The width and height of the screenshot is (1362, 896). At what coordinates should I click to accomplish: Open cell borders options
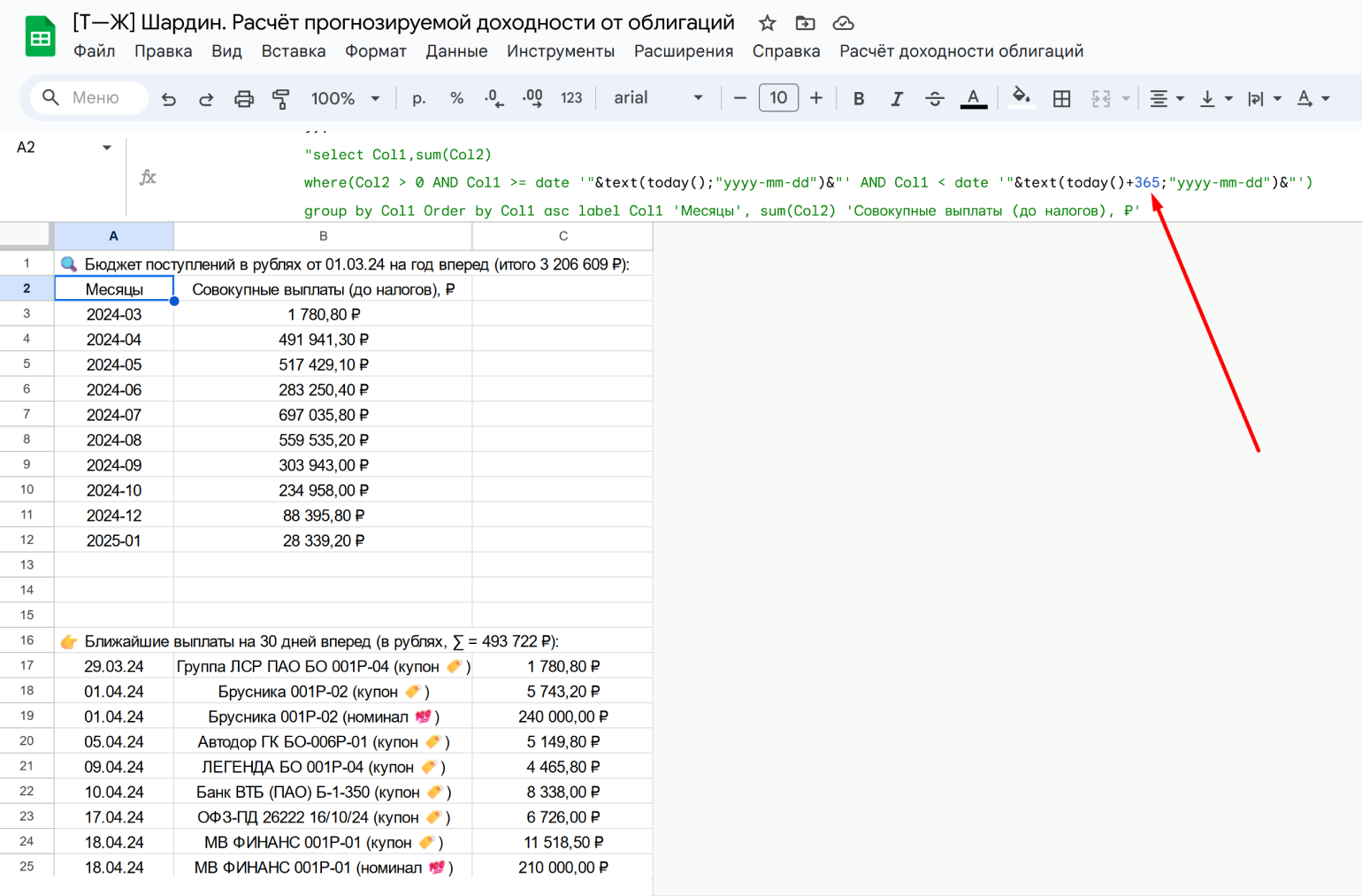pos(1062,98)
